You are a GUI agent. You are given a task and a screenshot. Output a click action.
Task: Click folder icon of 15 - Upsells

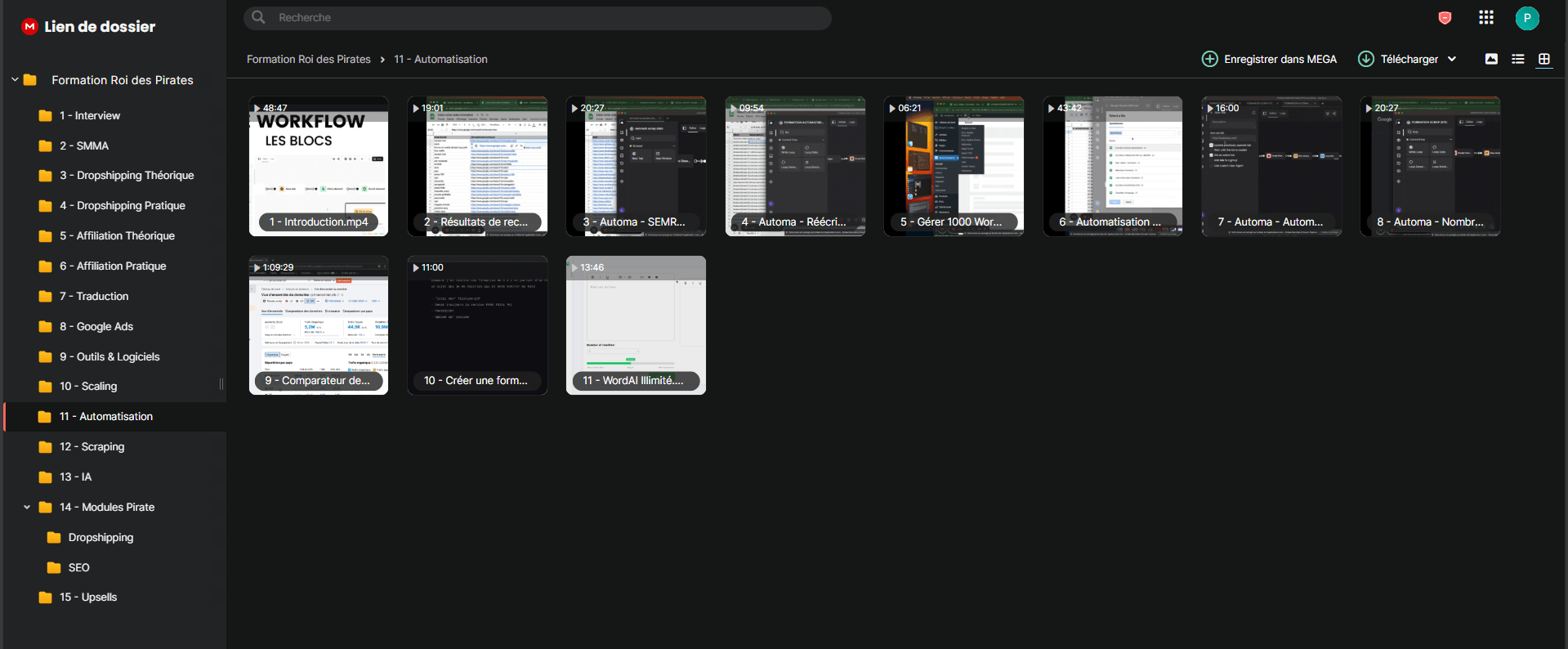tap(46, 598)
